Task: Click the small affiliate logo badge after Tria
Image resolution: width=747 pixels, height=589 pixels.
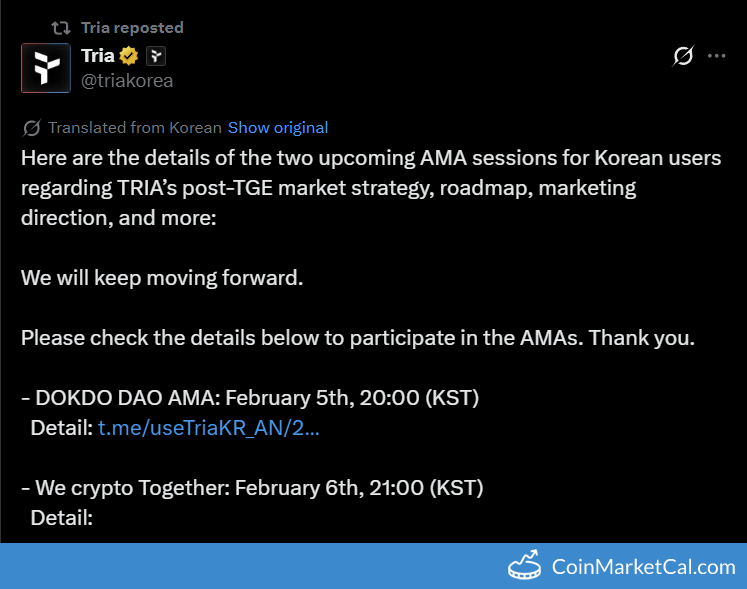Action: [x=156, y=56]
